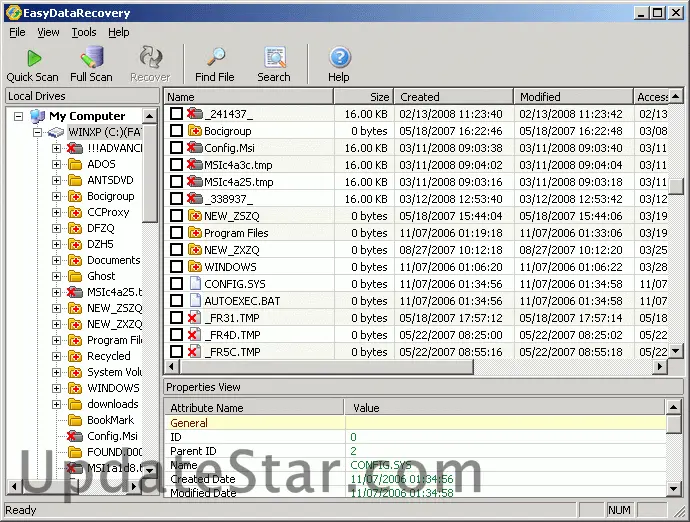Viewport: 690px width, 522px height.
Task: Check the WINDOWS row checkbox
Action: coord(176,266)
